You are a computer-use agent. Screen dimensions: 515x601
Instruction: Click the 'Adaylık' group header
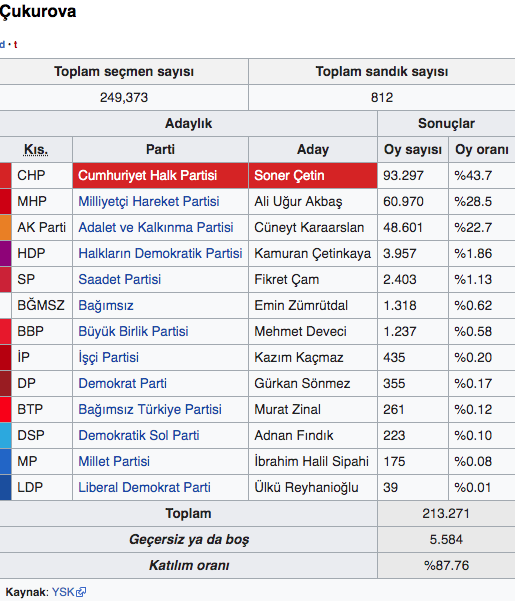pyautogui.click(x=189, y=124)
